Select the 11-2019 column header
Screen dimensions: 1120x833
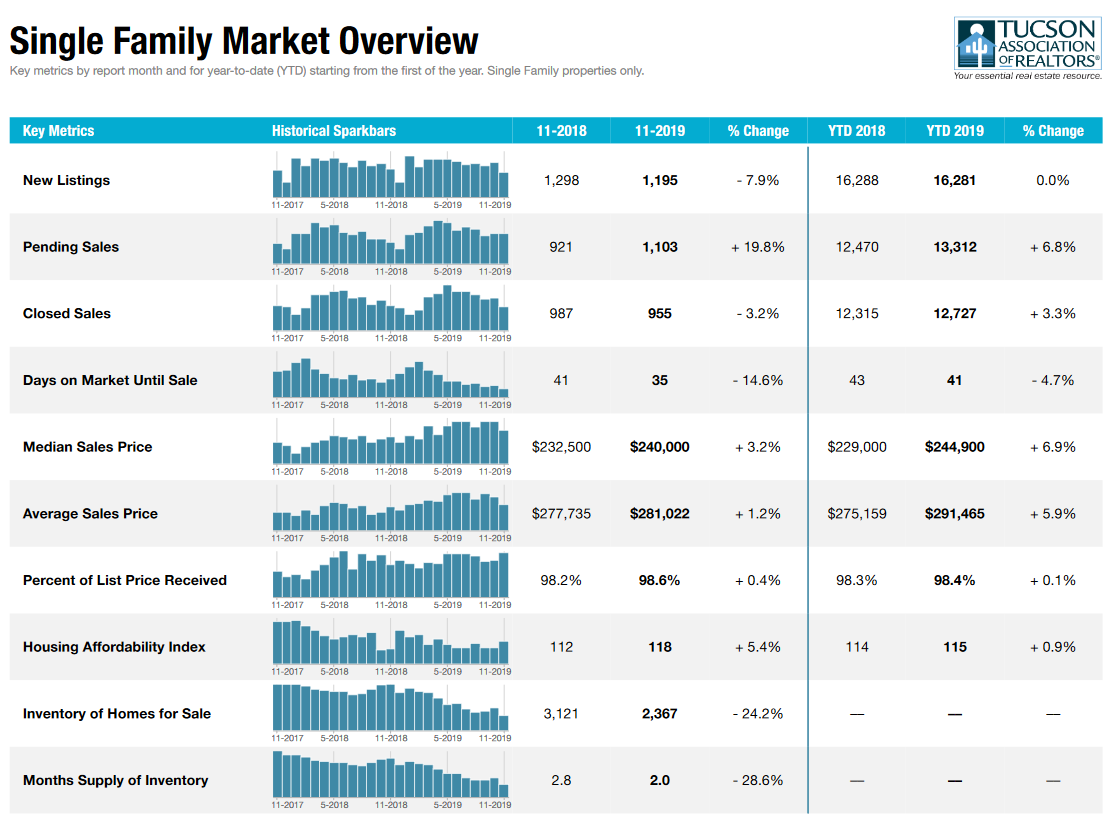coord(659,131)
